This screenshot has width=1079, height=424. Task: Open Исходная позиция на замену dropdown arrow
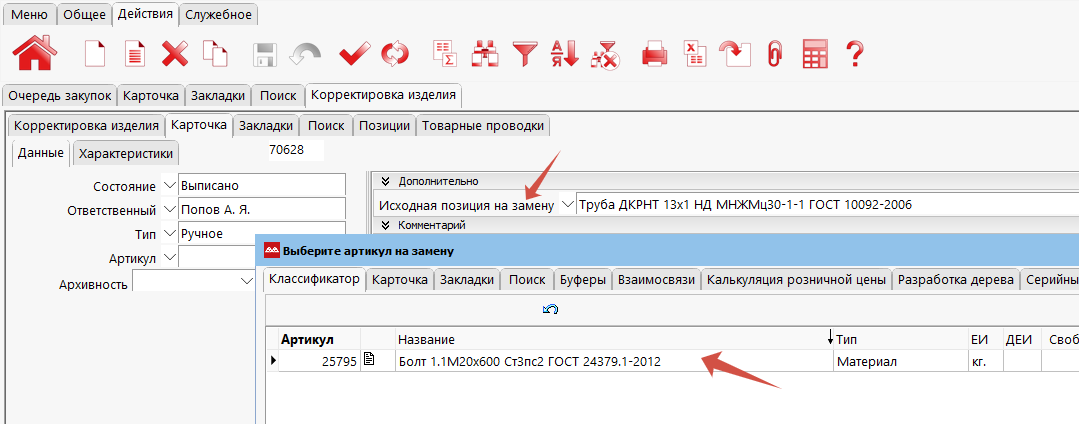coord(567,204)
